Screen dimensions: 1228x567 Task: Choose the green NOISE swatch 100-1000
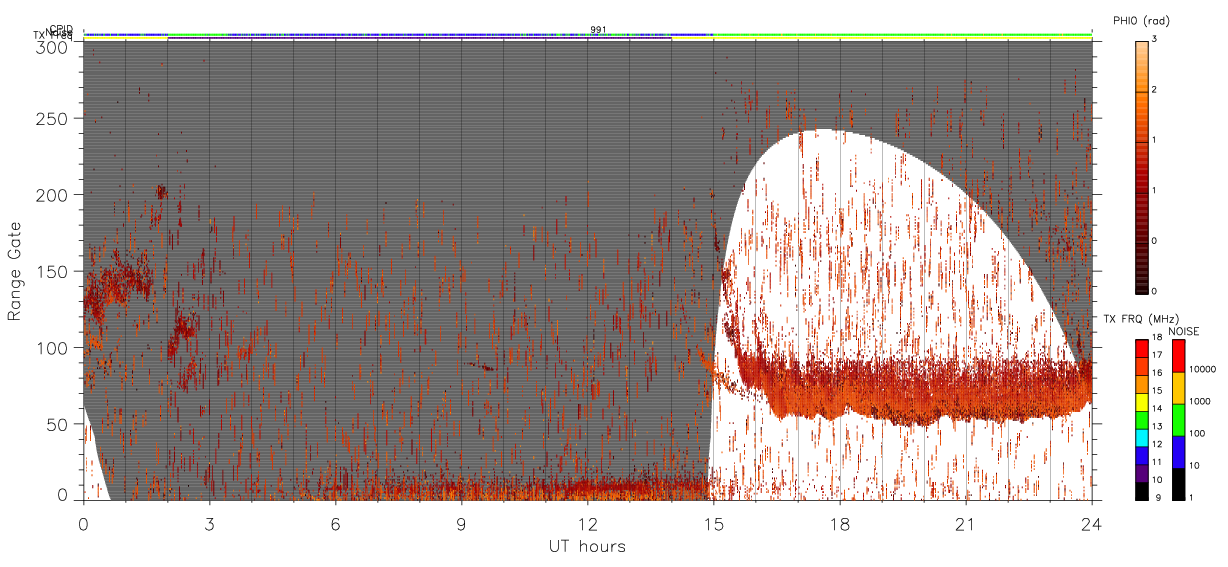click(x=1178, y=420)
